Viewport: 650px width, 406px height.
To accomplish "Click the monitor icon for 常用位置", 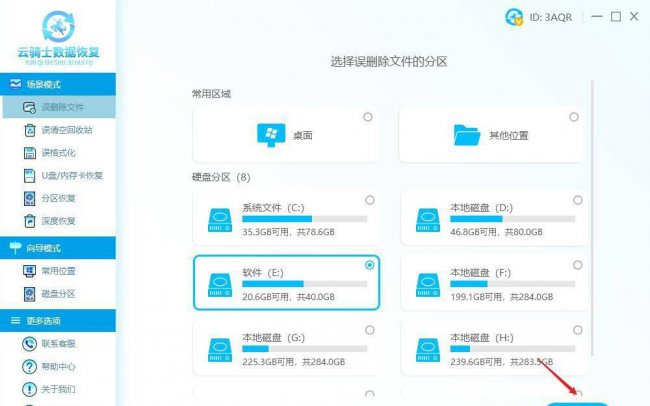I will (29, 271).
